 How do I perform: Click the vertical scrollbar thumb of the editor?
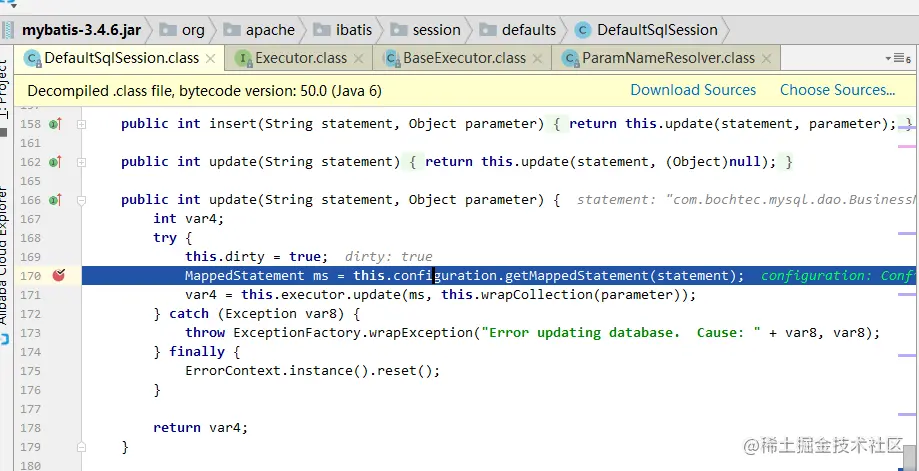point(909,458)
